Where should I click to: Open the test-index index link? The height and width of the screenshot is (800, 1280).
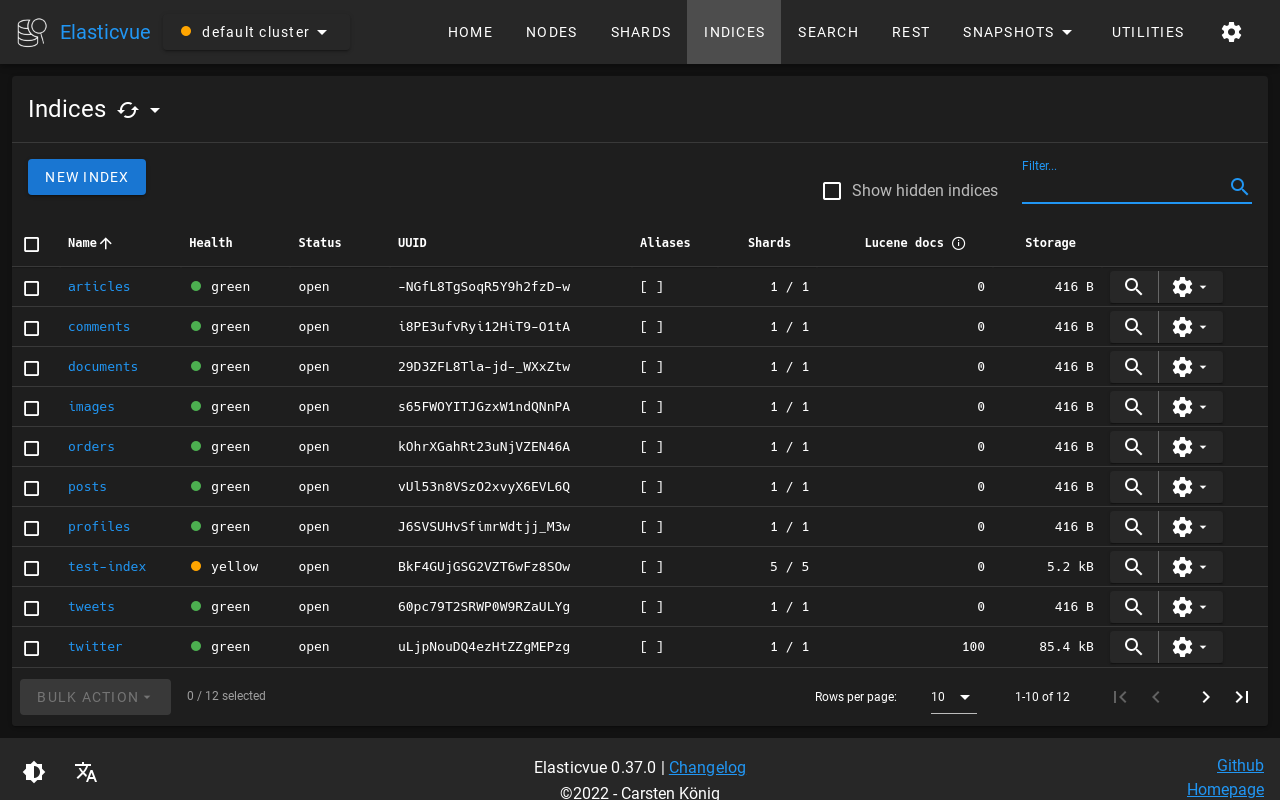[107, 567]
